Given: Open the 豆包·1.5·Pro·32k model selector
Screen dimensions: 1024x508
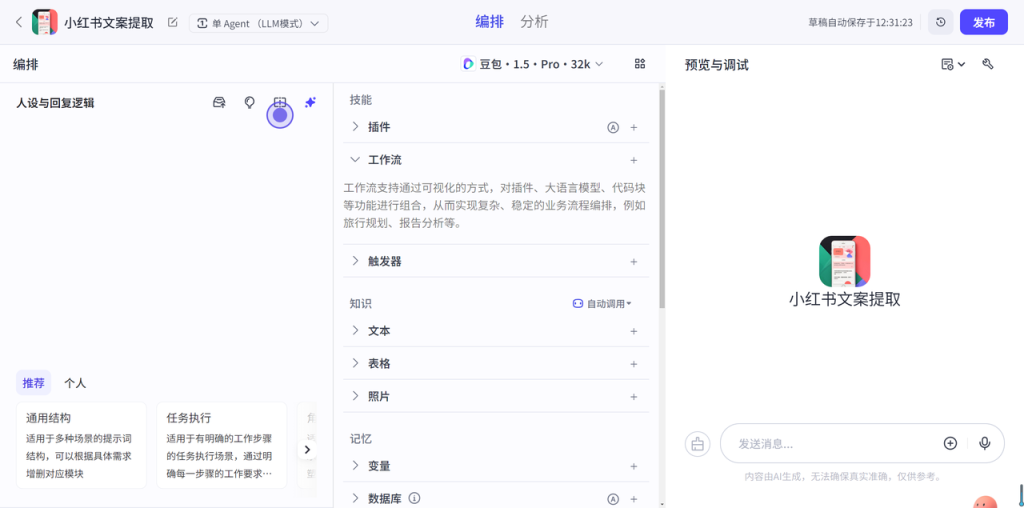Looking at the screenshot, I should click(x=532, y=64).
